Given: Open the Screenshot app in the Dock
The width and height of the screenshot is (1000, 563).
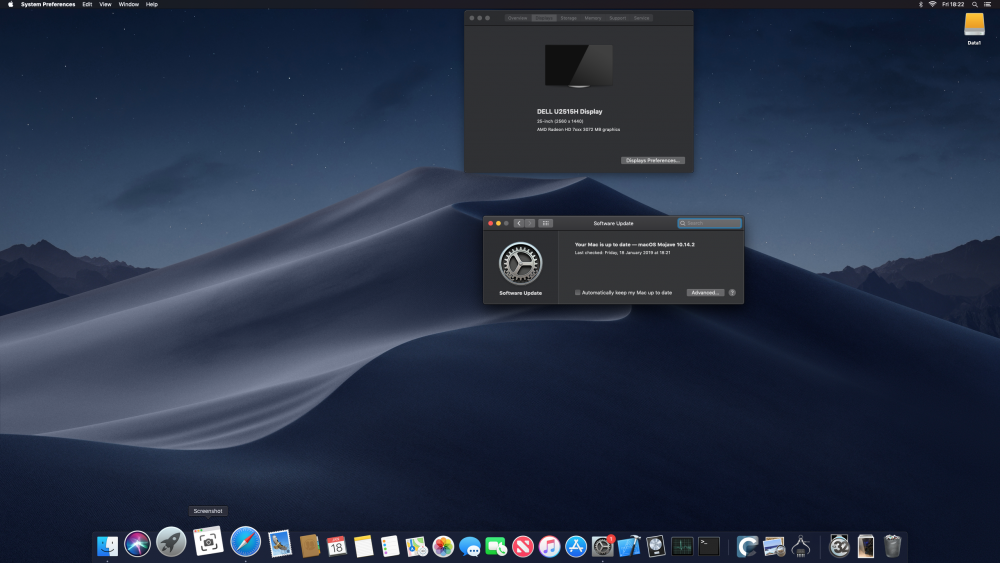Looking at the screenshot, I should [208, 542].
